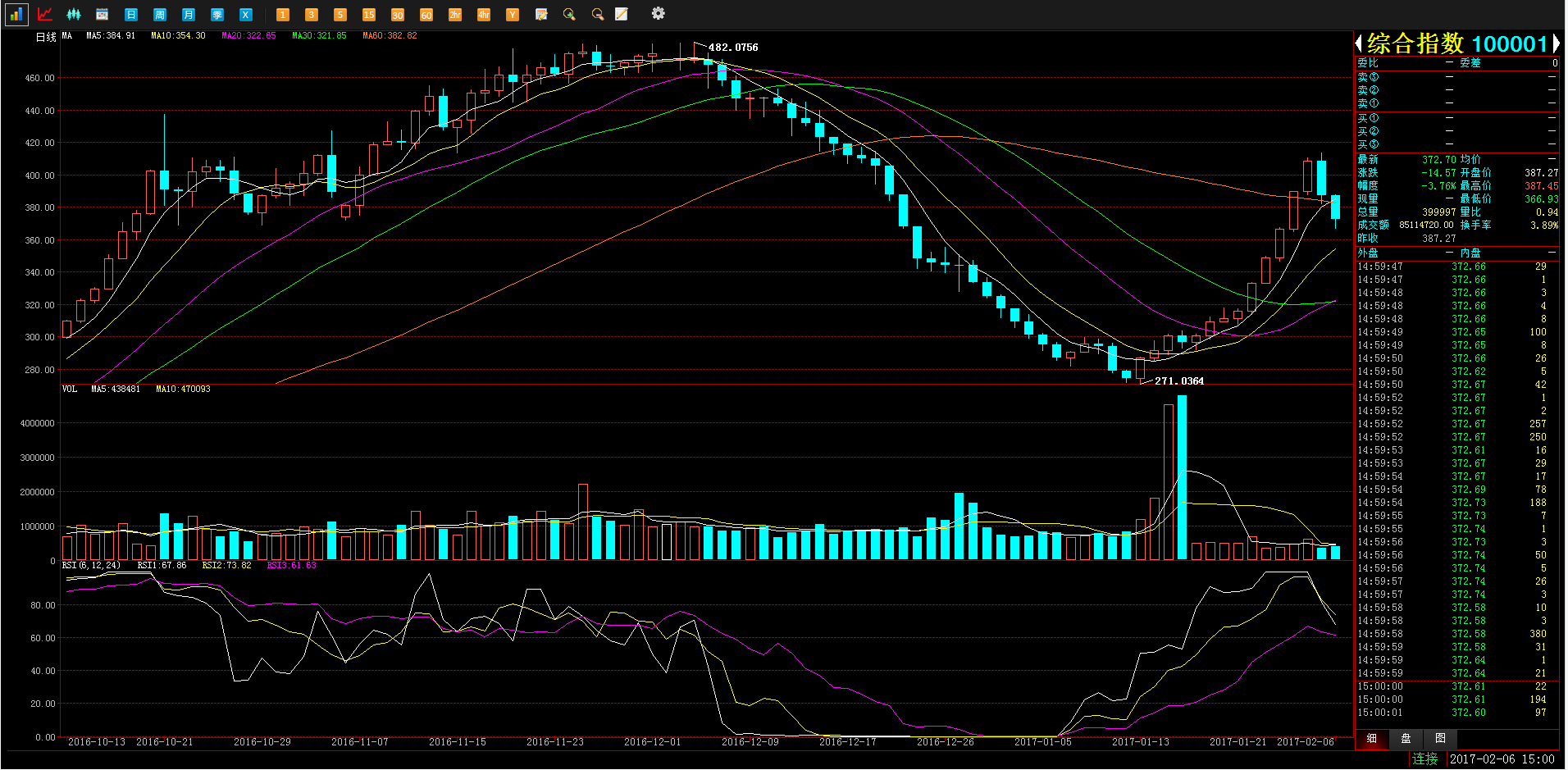Screen dimensions: 1568x770
Task: Choose the 2hr period button
Action: click(455, 14)
